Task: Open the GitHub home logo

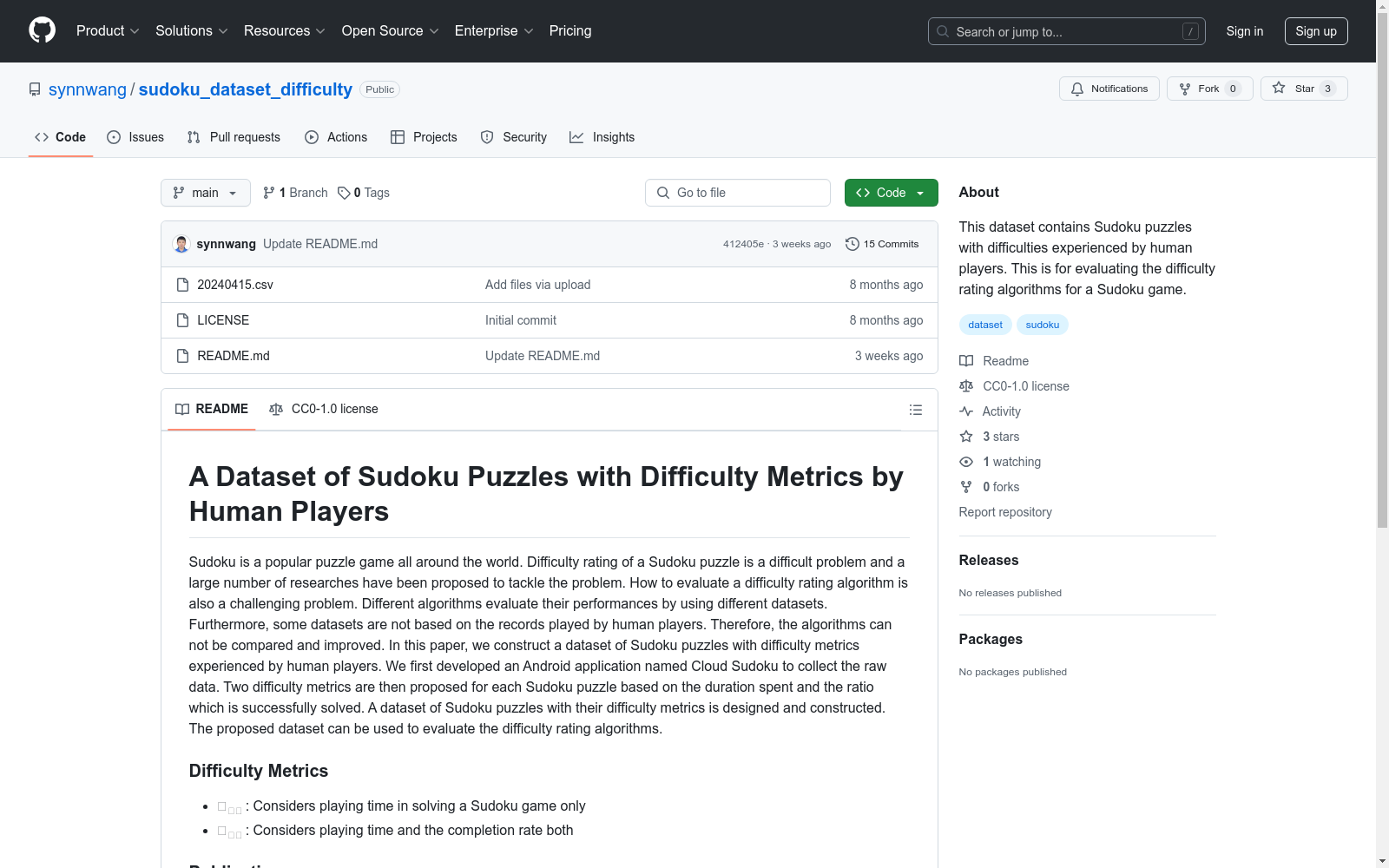Action: coord(42,30)
